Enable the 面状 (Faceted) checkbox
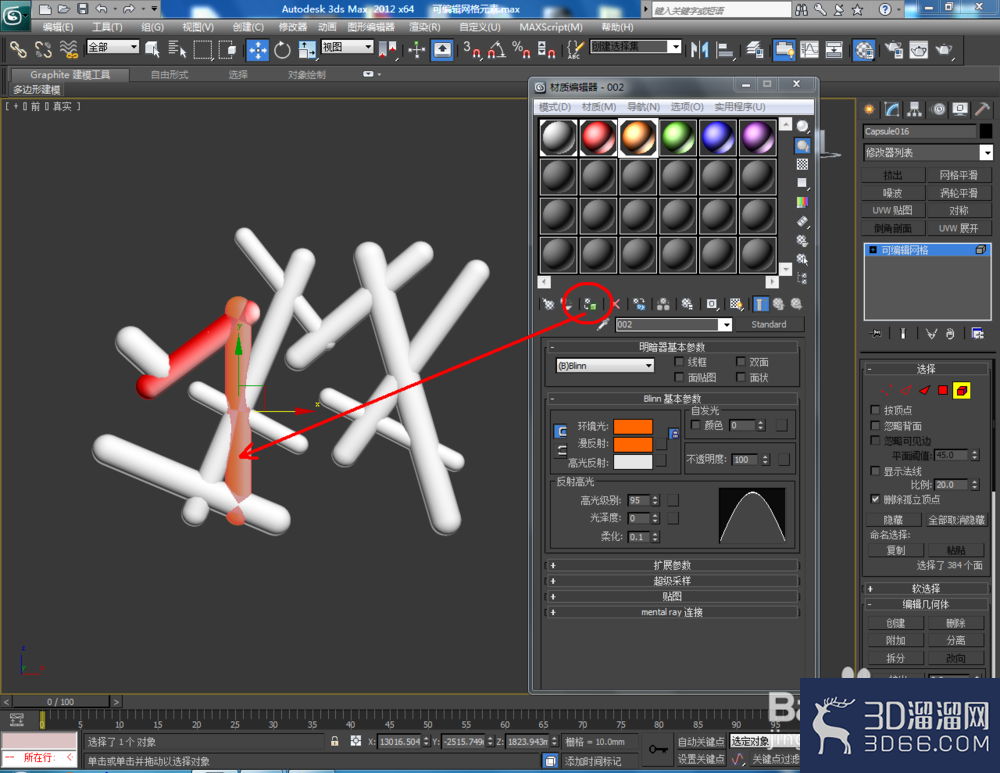Image resolution: width=1000 pixels, height=773 pixels. tap(740, 377)
